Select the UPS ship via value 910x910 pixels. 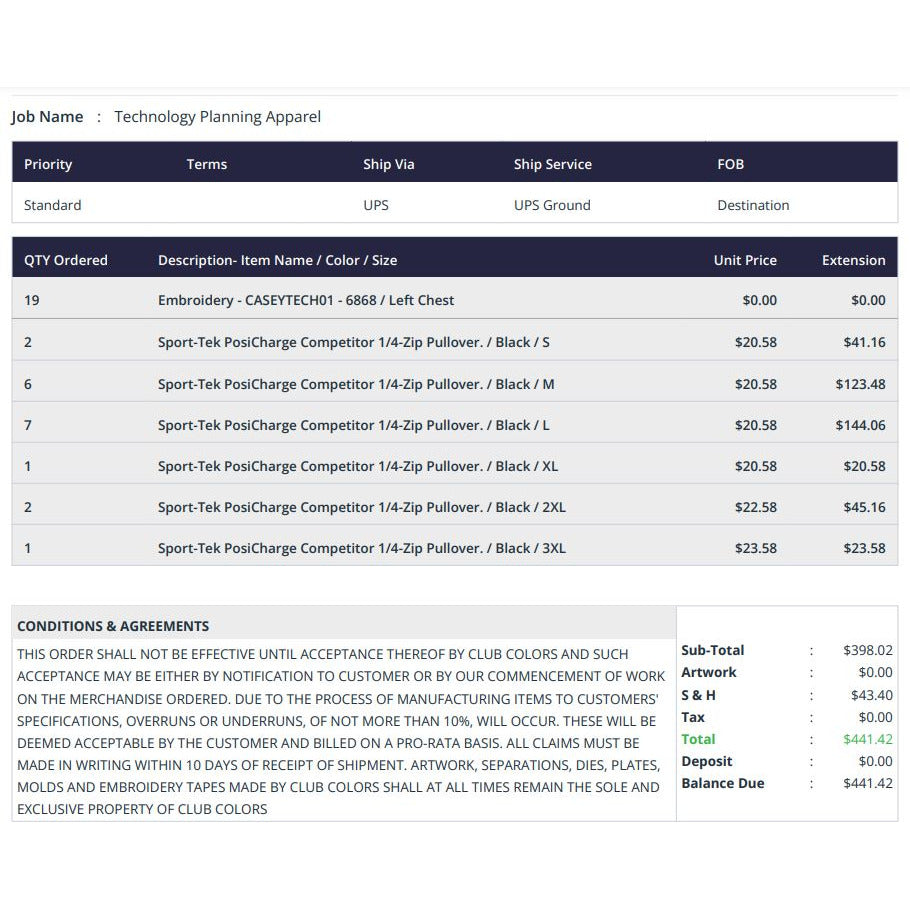pyautogui.click(x=375, y=205)
